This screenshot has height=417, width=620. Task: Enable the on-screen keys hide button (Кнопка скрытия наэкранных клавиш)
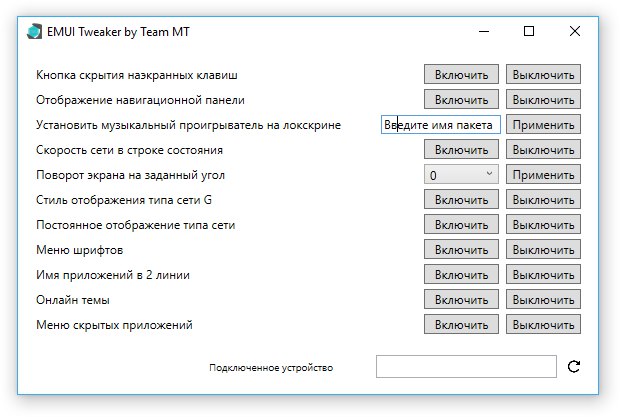(x=461, y=74)
